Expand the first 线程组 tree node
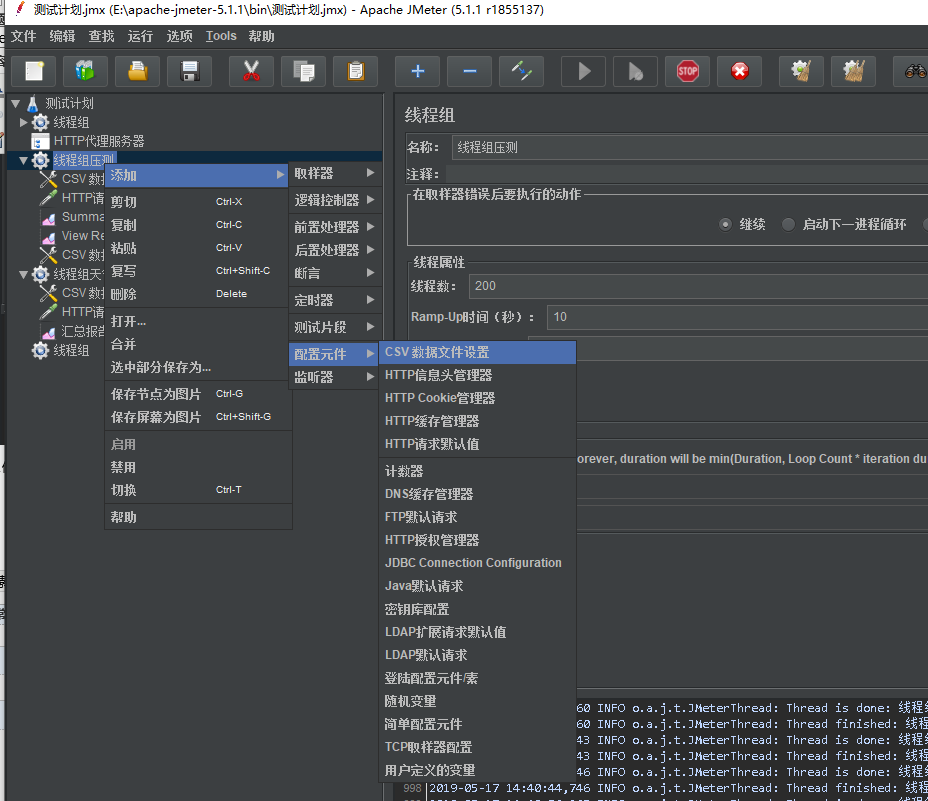 24,123
